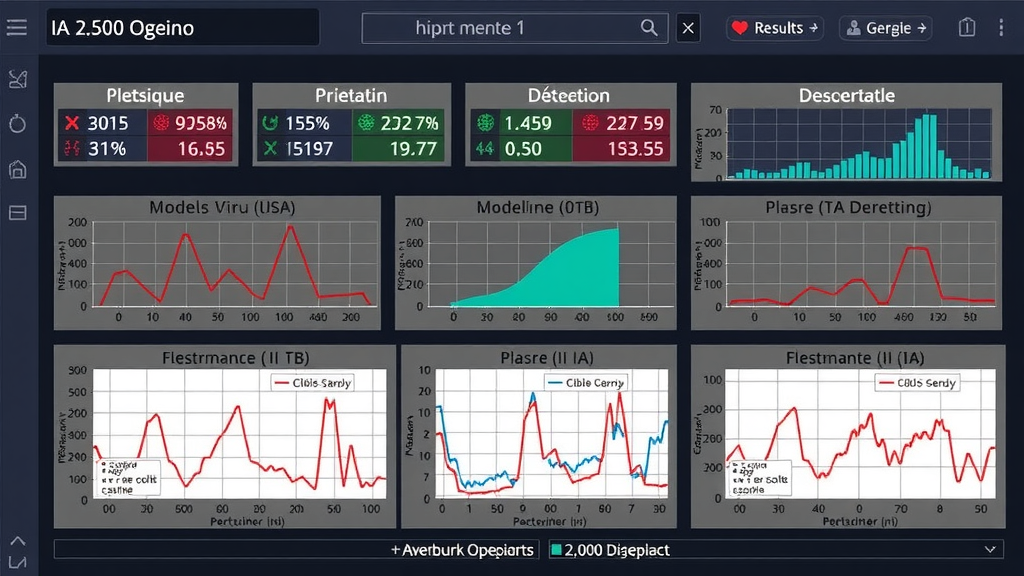The image size is (1024, 576).
Task: Open the hamburger menu at top left
Action: (x=17, y=28)
